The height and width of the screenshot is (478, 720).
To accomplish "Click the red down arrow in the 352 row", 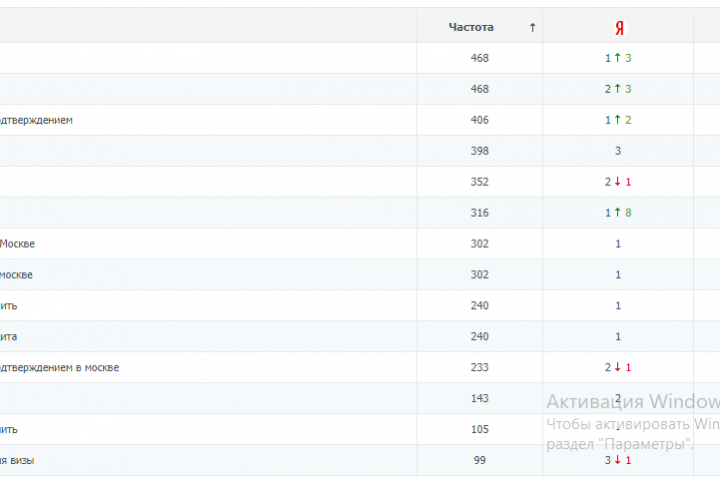I will point(618,182).
